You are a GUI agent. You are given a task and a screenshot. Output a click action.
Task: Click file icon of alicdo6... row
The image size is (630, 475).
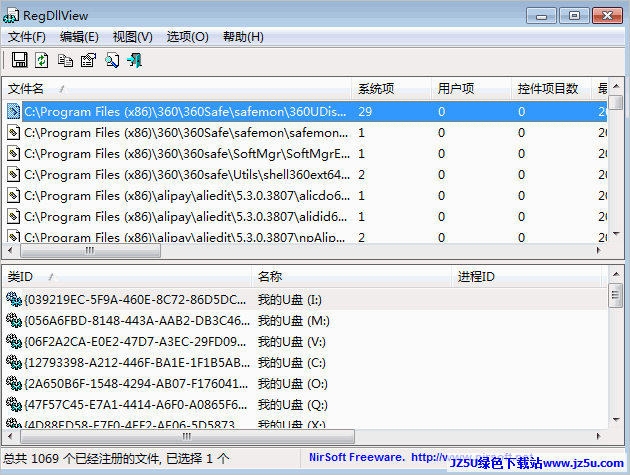pos(13,196)
